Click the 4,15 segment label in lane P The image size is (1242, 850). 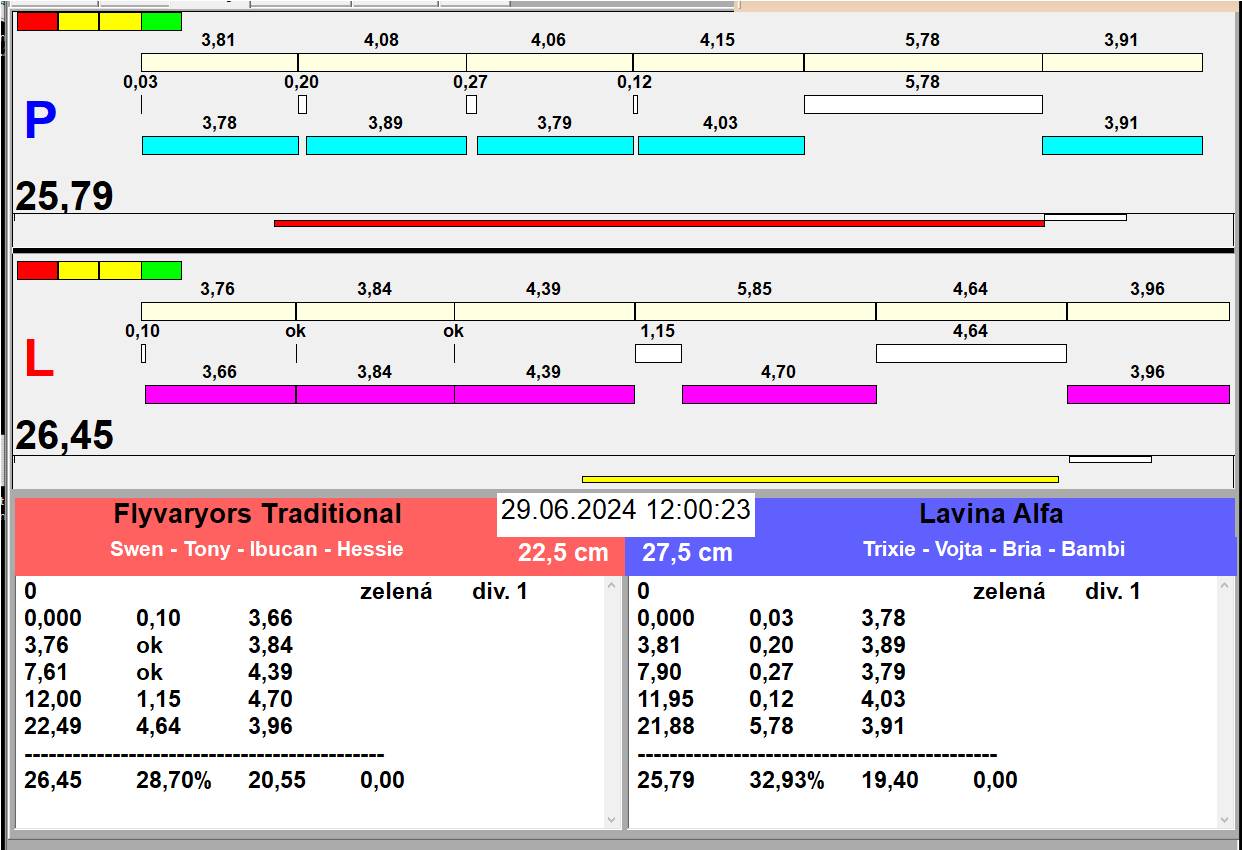click(718, 40)
